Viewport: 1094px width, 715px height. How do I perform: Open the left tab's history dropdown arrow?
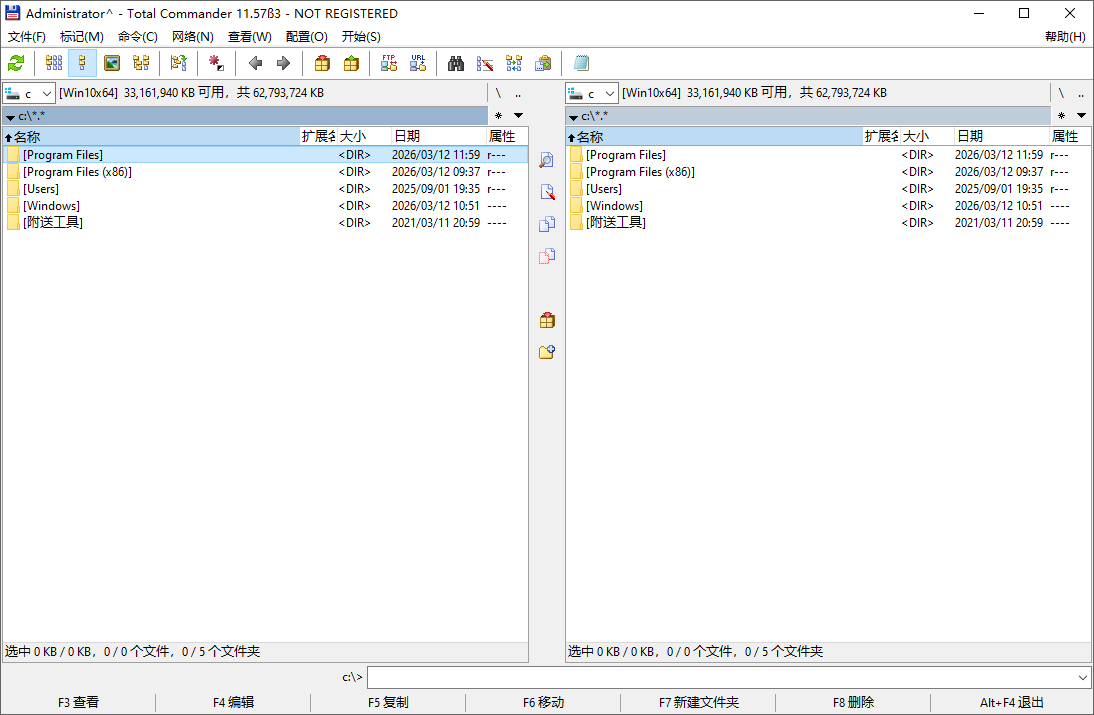[x=9, y=115]
